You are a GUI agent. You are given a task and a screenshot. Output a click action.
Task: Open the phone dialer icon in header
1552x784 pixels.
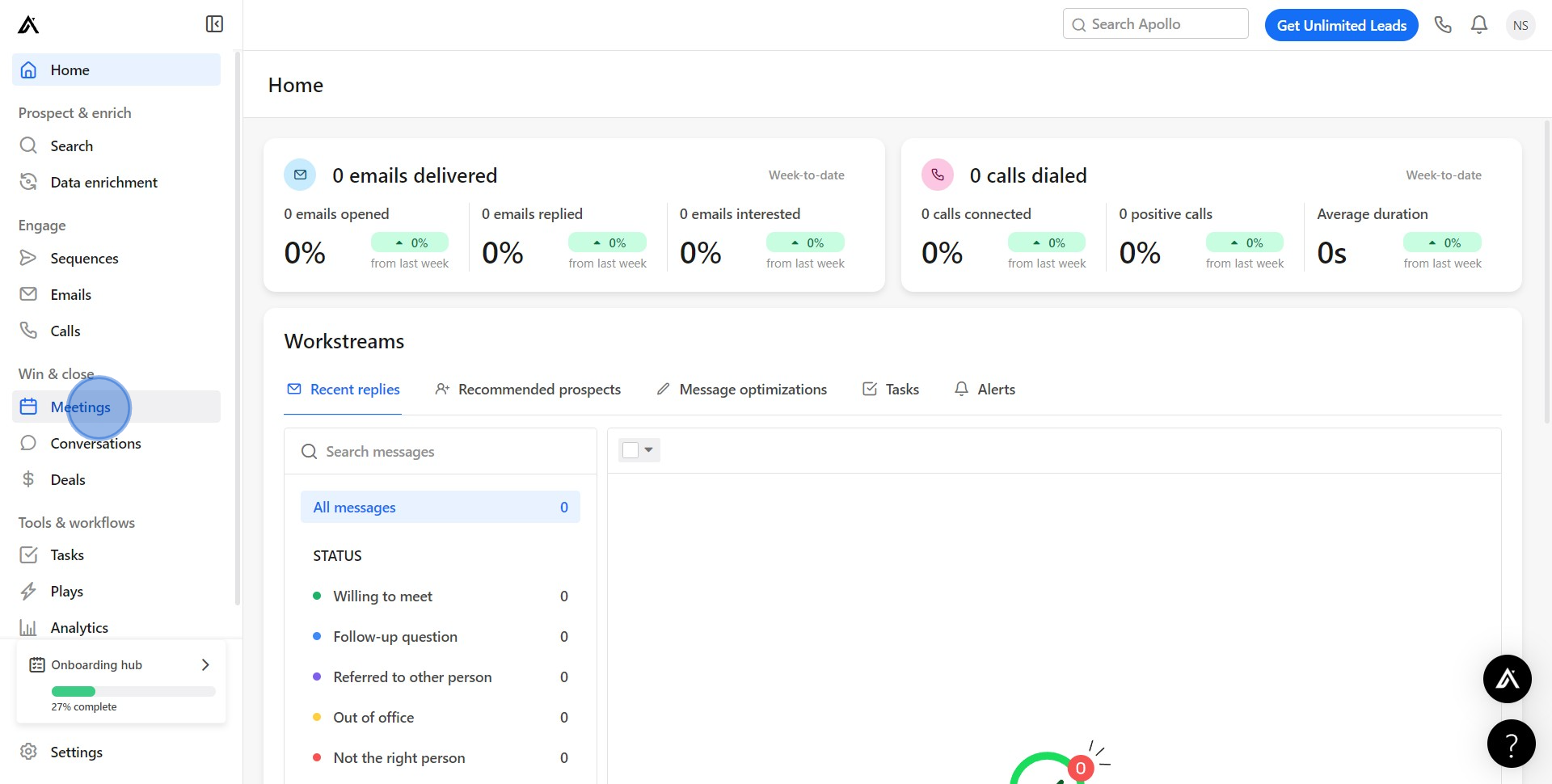point(1443,25)
